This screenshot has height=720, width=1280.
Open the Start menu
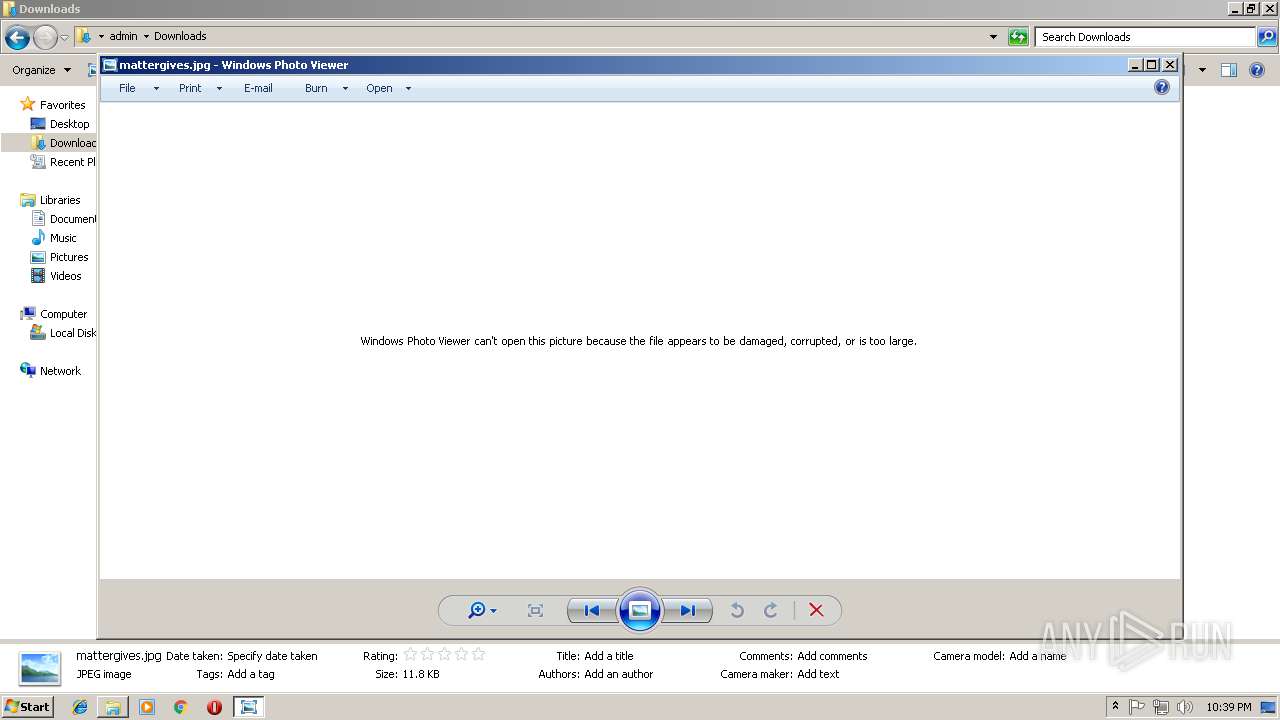click(x=28, y=707)
